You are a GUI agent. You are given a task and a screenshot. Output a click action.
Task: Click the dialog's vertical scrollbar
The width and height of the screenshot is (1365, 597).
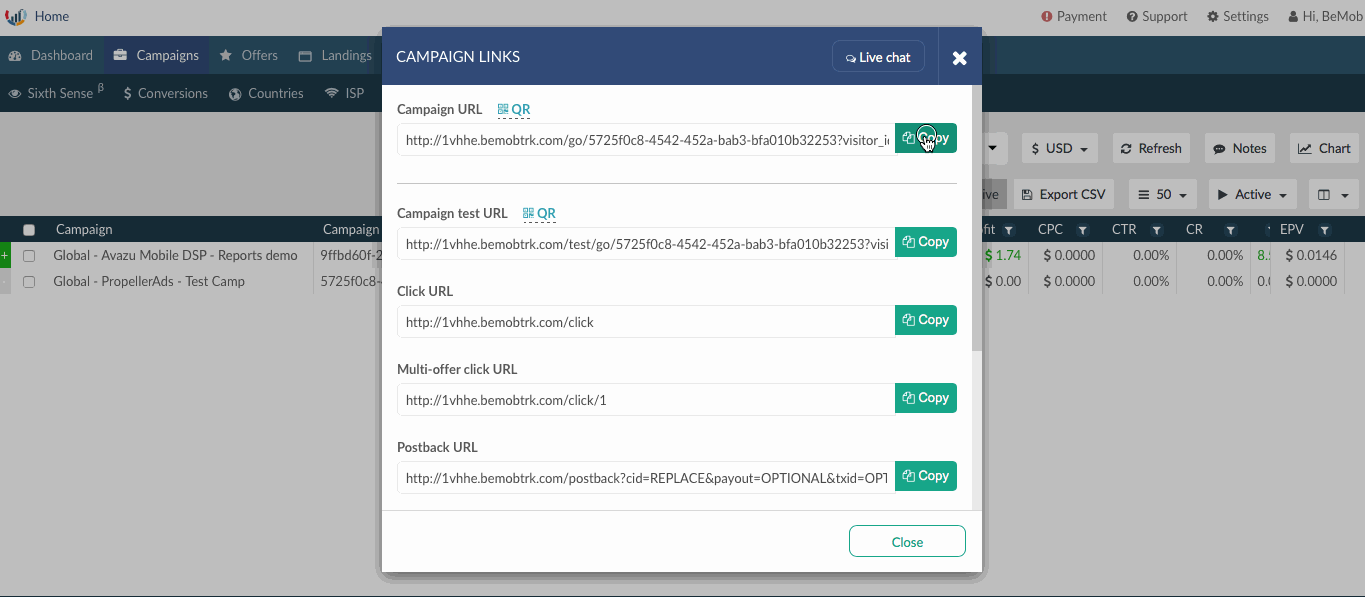977,218
